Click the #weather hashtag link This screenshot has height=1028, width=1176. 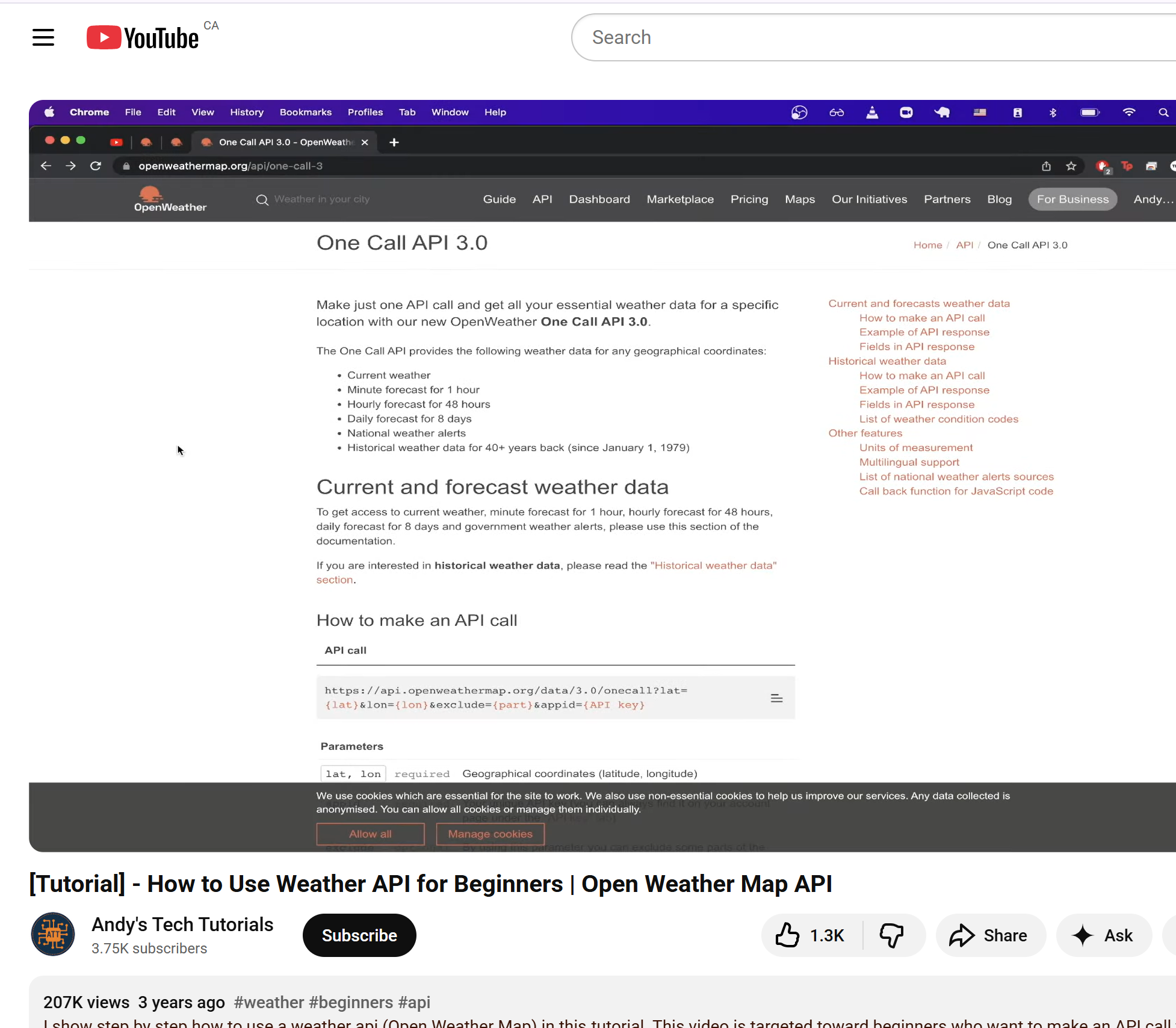coord(268,1002)
